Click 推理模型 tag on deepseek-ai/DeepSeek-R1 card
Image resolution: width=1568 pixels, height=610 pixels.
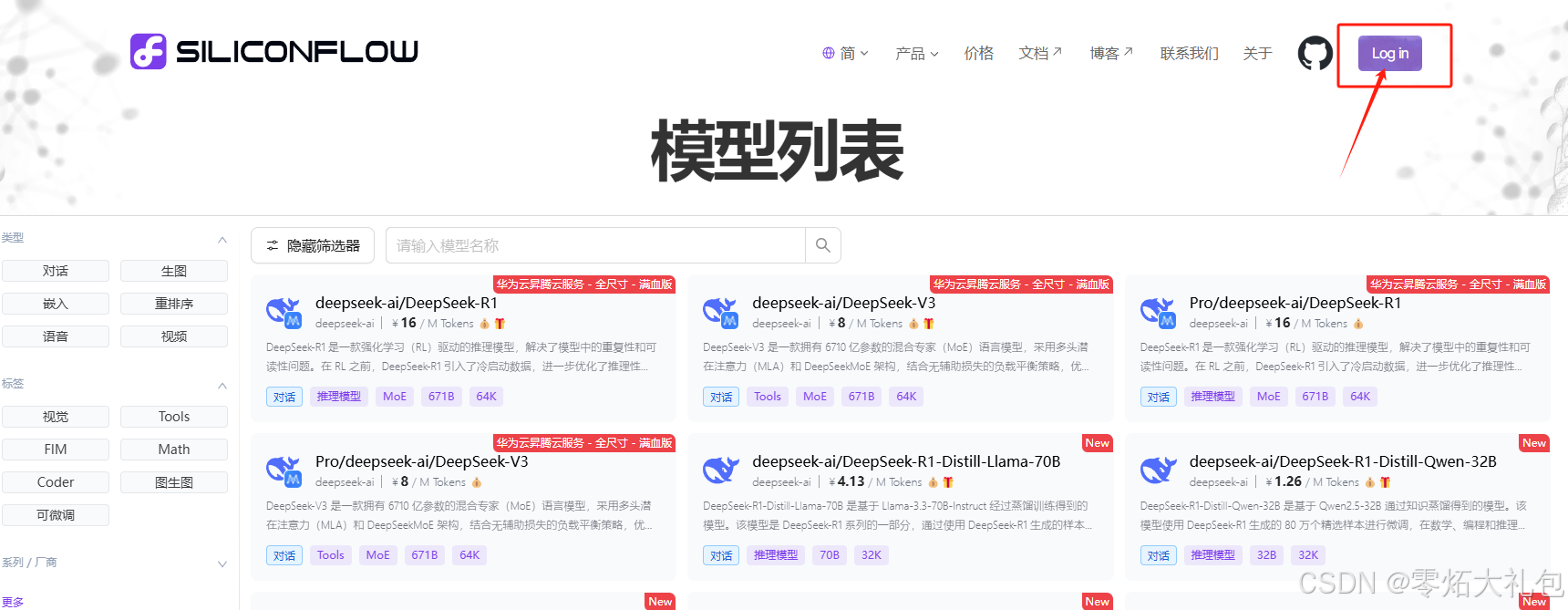coord(339,397)
